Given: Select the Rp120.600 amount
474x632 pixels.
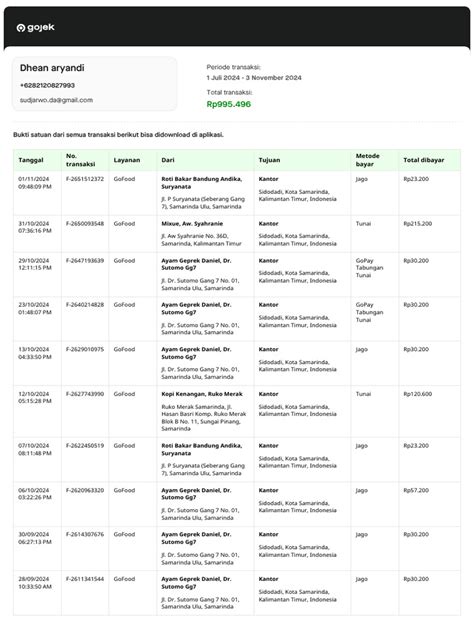Looking at the screenshot, I should pos(418,394).
